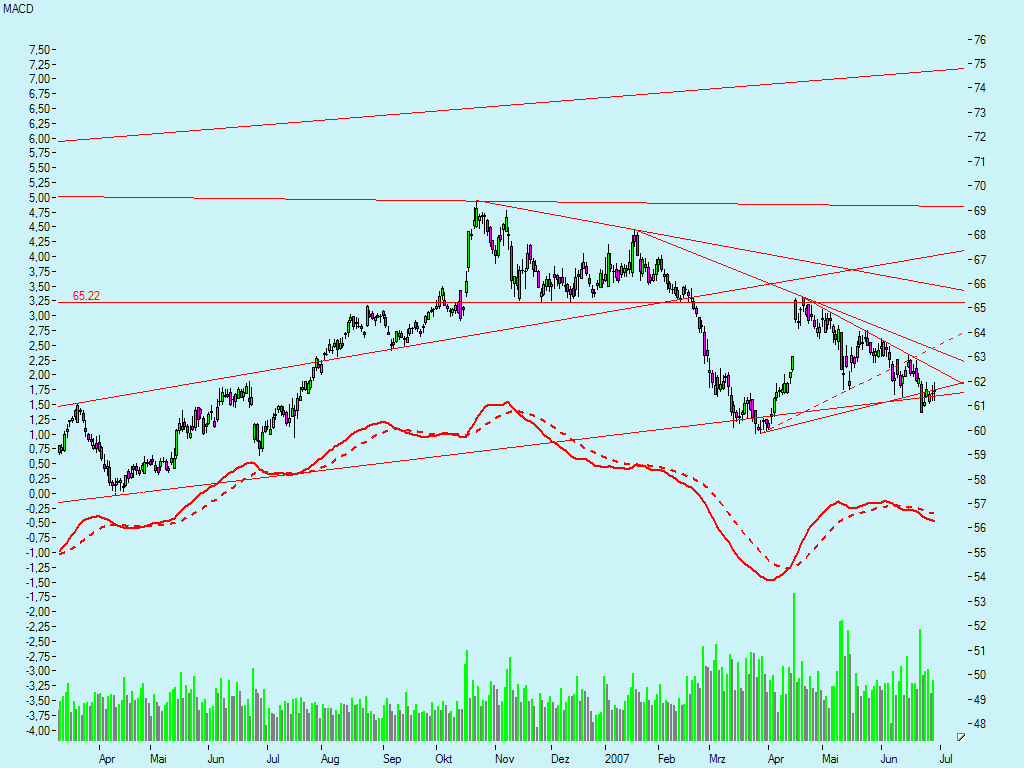Select the 65,22 horizontal price line label

[87, 294]
